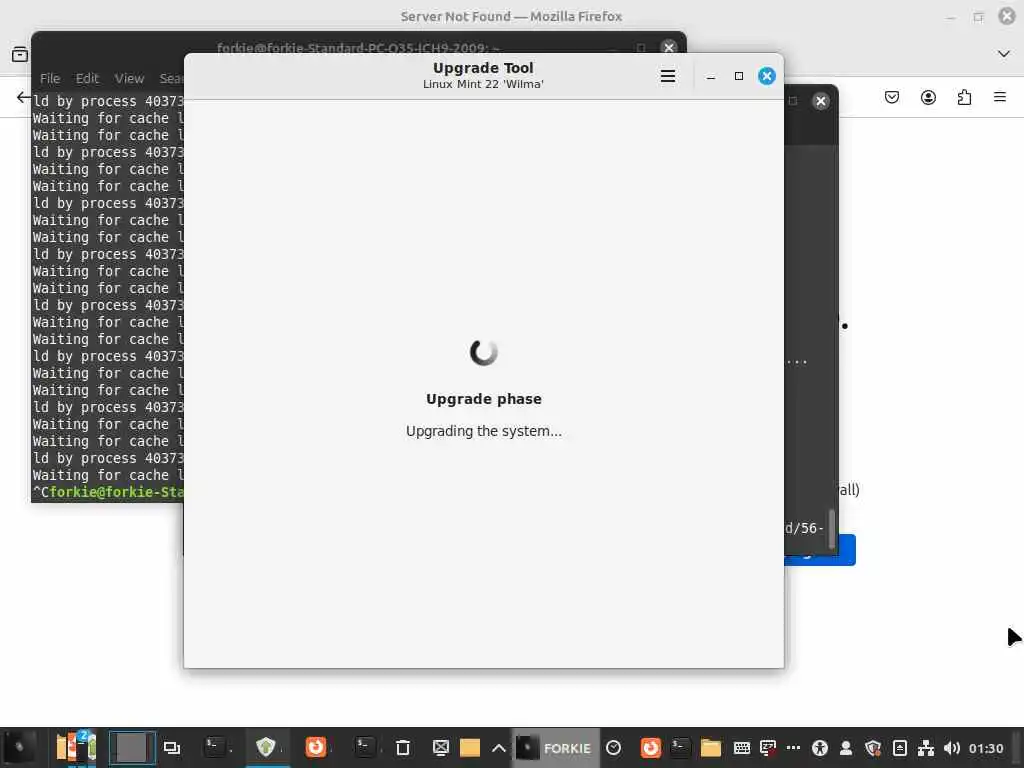Click the crossed-out monitor panel icon
The height and width of the screenshot is (768, 1024).
point(441,748)
